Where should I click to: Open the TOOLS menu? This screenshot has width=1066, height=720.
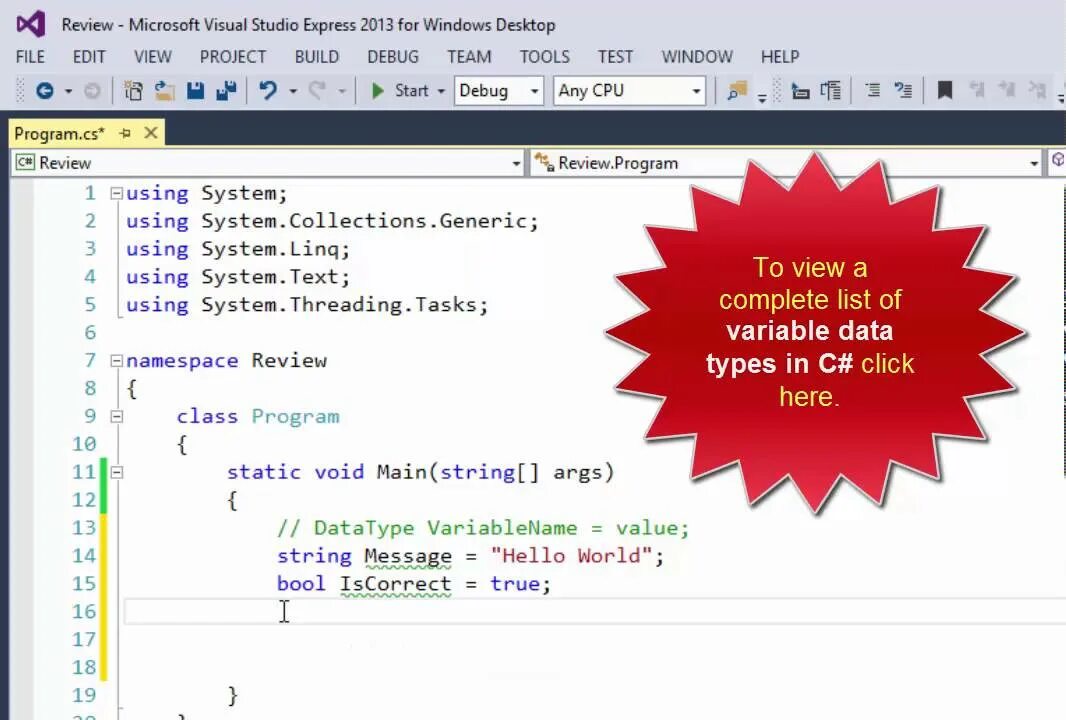tap(545, 56)
